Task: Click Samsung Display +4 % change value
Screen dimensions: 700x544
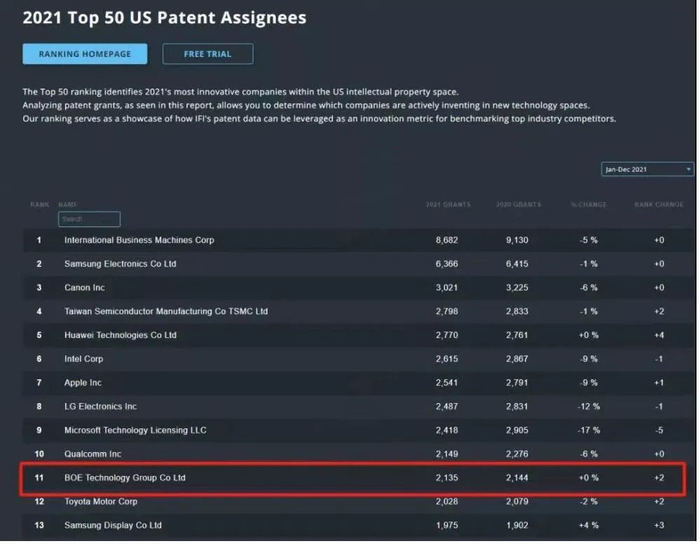Action: 588,525
